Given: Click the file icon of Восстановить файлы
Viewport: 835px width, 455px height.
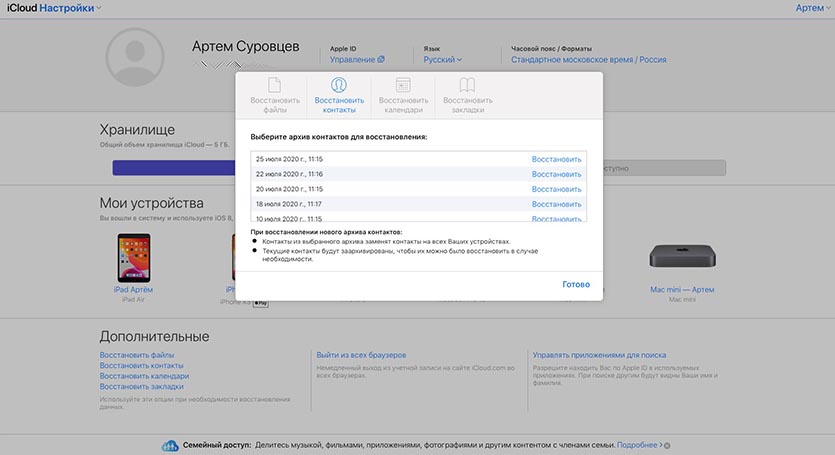Looking at the screenshot, I should click(274, 85).
